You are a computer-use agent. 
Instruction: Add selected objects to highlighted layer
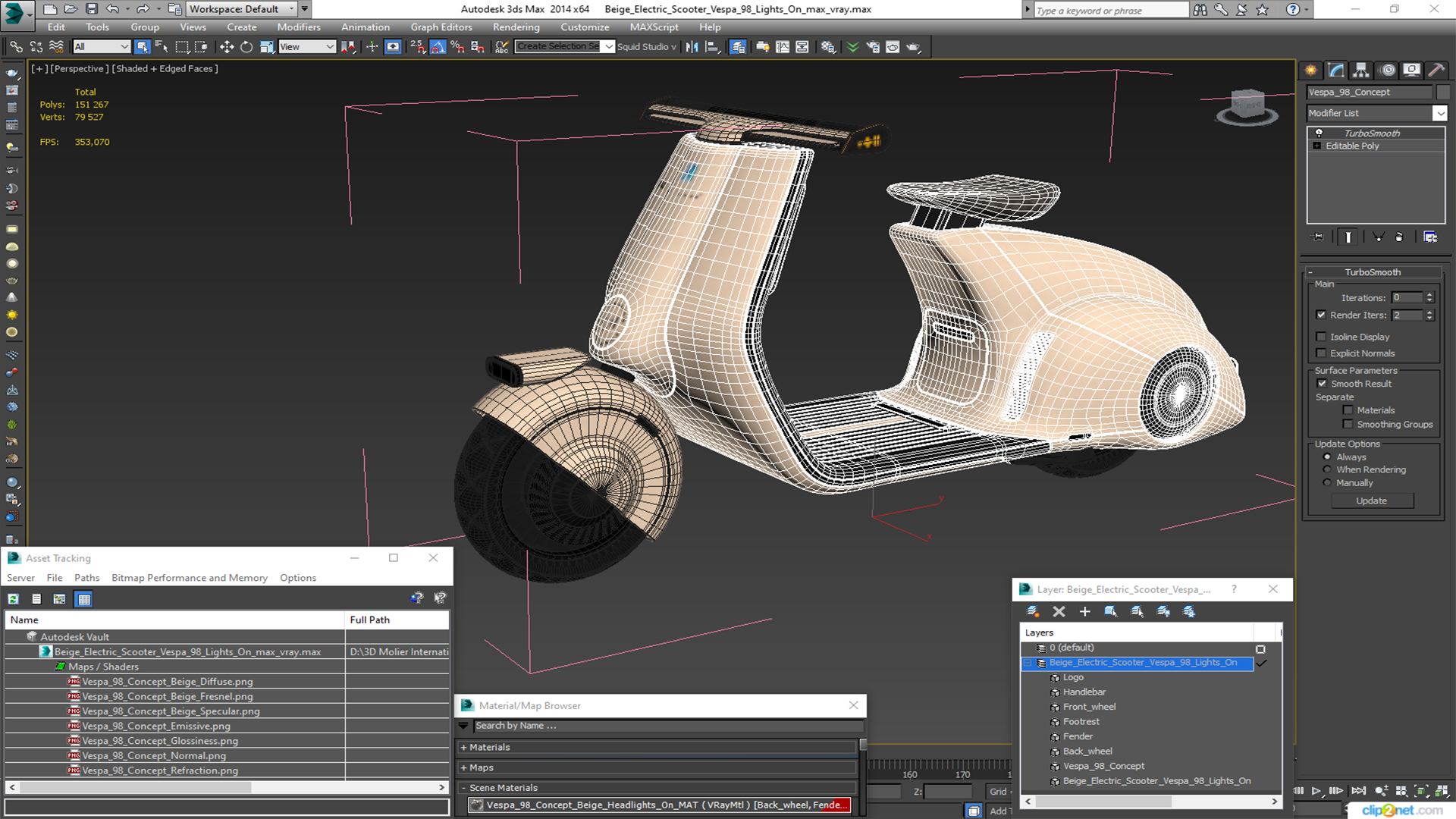pyautogui.click(x=1084, y=611)
